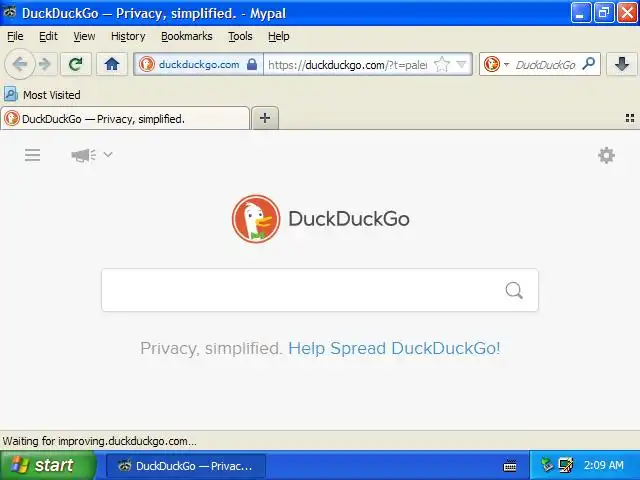Show all tabs grid button
The width and height of the screenshot is (640, 480).
[x=630, y=118]
